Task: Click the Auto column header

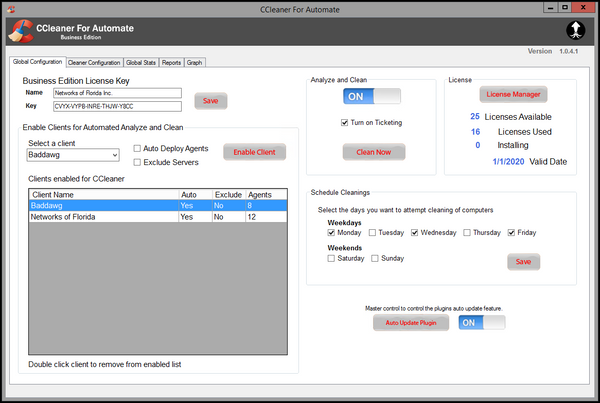Action: coord(196,194)
